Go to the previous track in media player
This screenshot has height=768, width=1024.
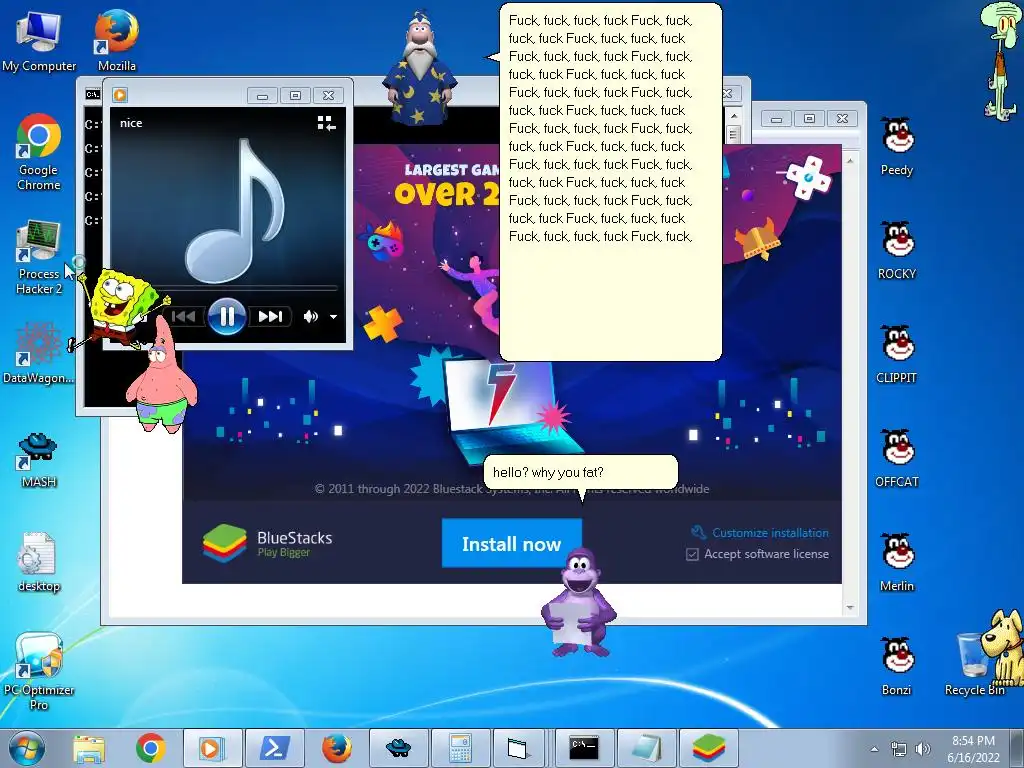click(x=184, y=317)
